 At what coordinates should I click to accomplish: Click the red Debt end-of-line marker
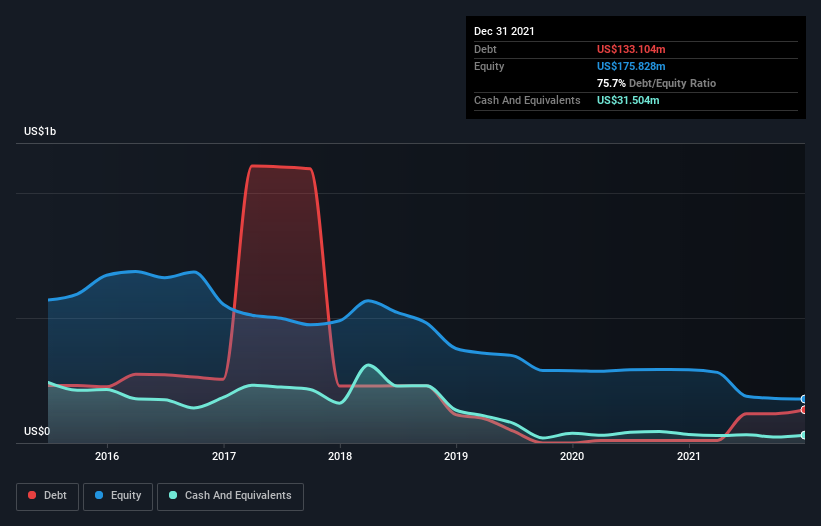click(x=804, y=410)
